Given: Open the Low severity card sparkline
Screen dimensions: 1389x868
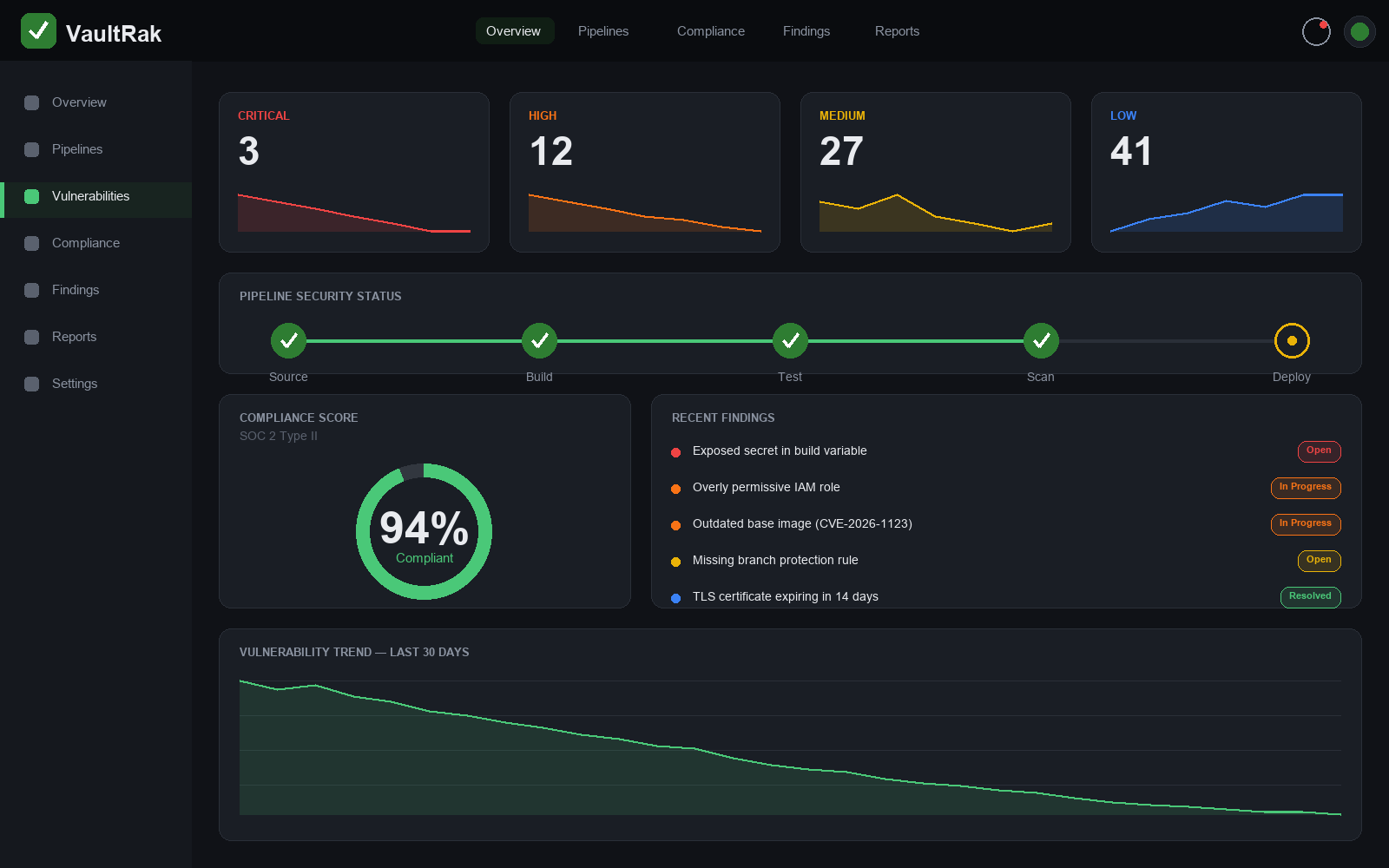Looking at the screenshot, I should pyautogui.click(x=1227, y=213).
